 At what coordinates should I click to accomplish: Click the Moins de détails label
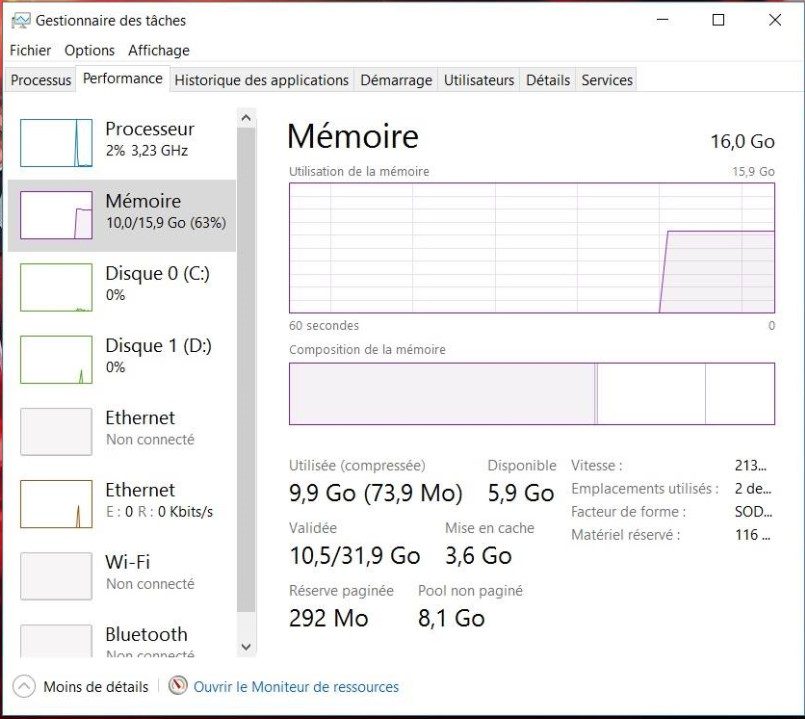[95, 687]
